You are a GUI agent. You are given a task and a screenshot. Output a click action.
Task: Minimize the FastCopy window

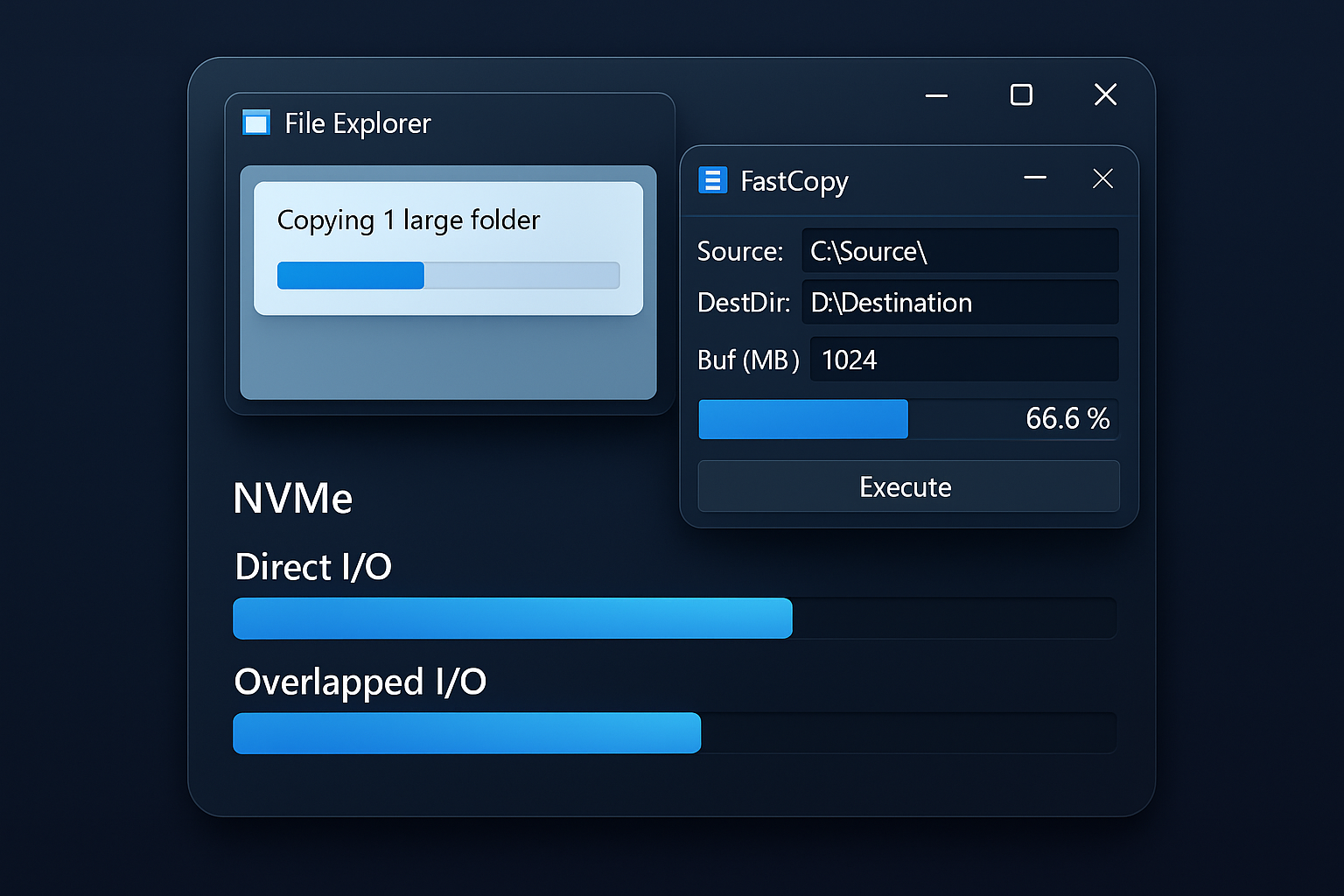[x=1035, y=178]
